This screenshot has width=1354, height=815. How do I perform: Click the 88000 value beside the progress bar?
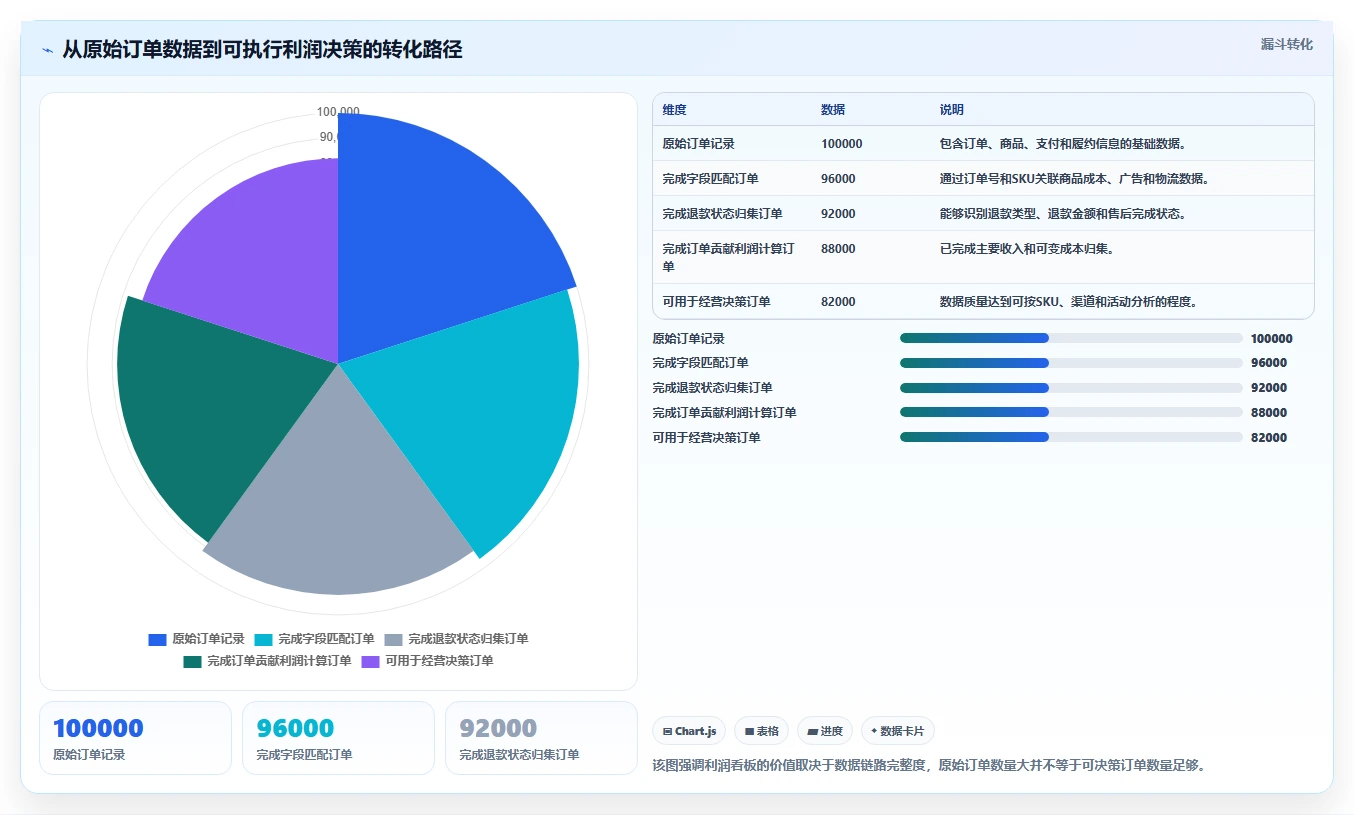(1269, 413)
